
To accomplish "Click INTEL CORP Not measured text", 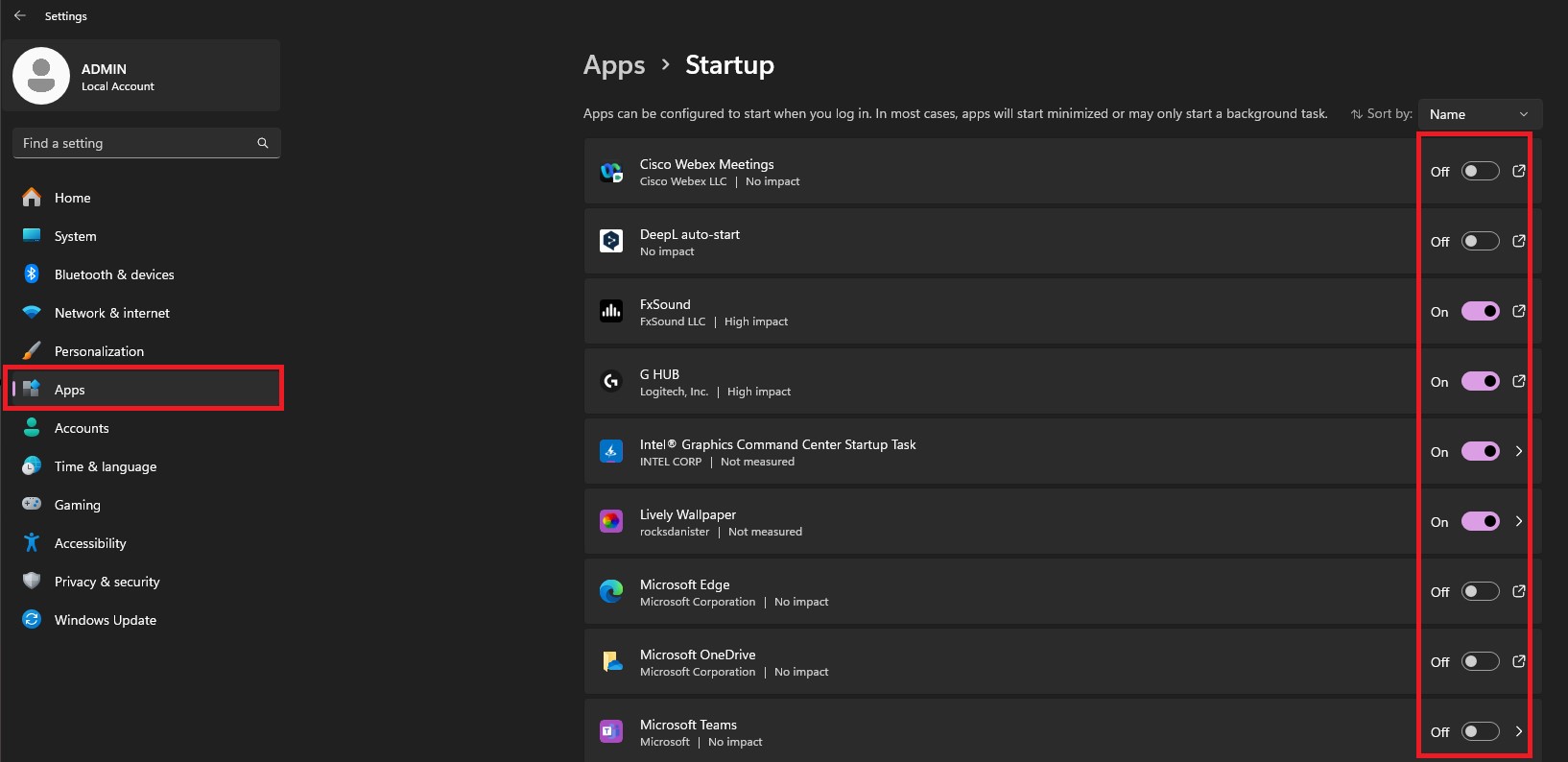I will click(717, 462).
